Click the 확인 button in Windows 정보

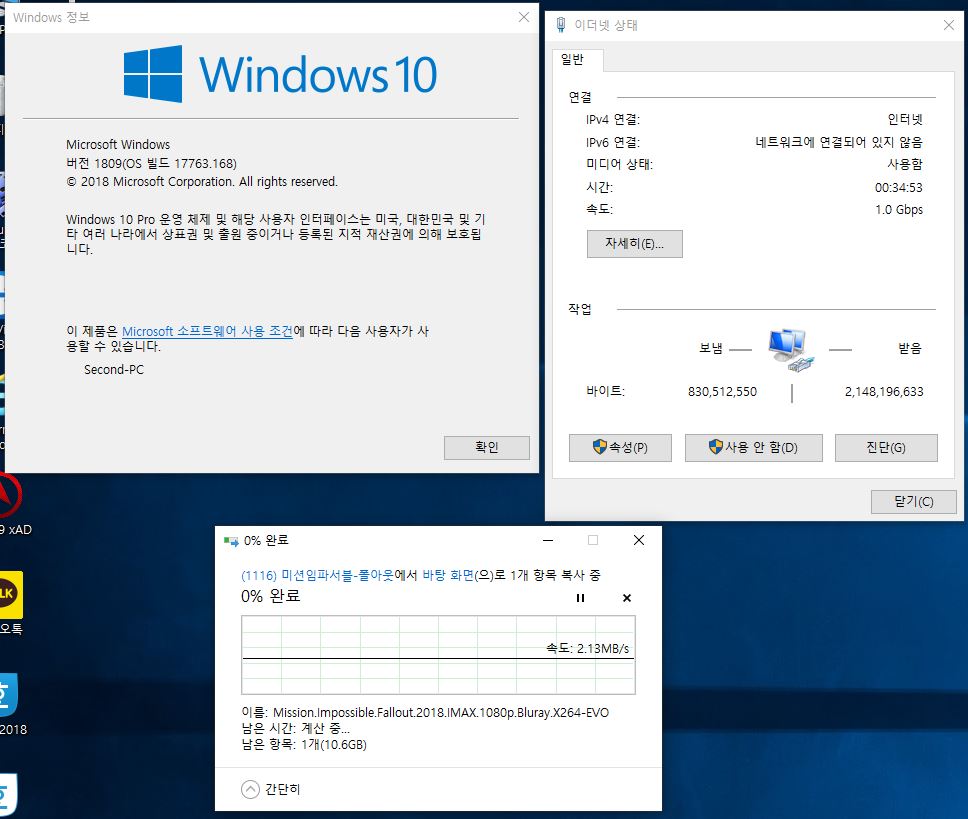486,447
